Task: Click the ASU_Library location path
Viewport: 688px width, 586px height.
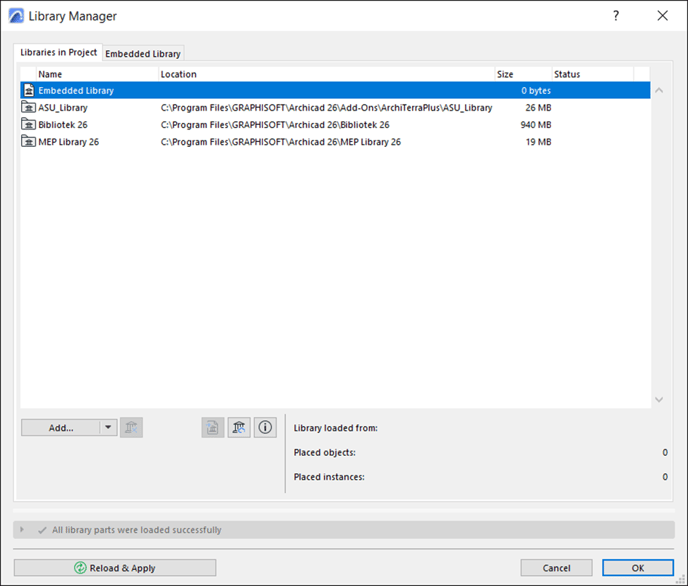Action: click(x=326, y=107)
